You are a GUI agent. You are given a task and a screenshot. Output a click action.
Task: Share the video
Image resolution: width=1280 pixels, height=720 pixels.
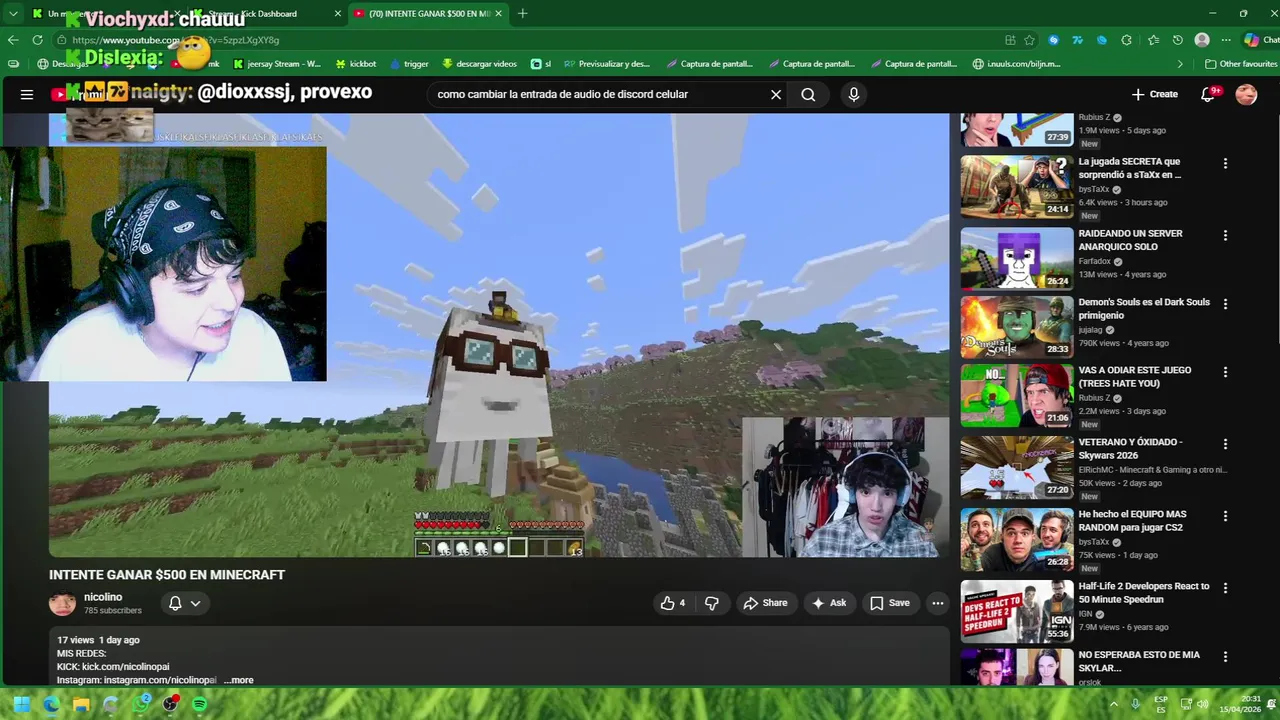click(765, 603)
